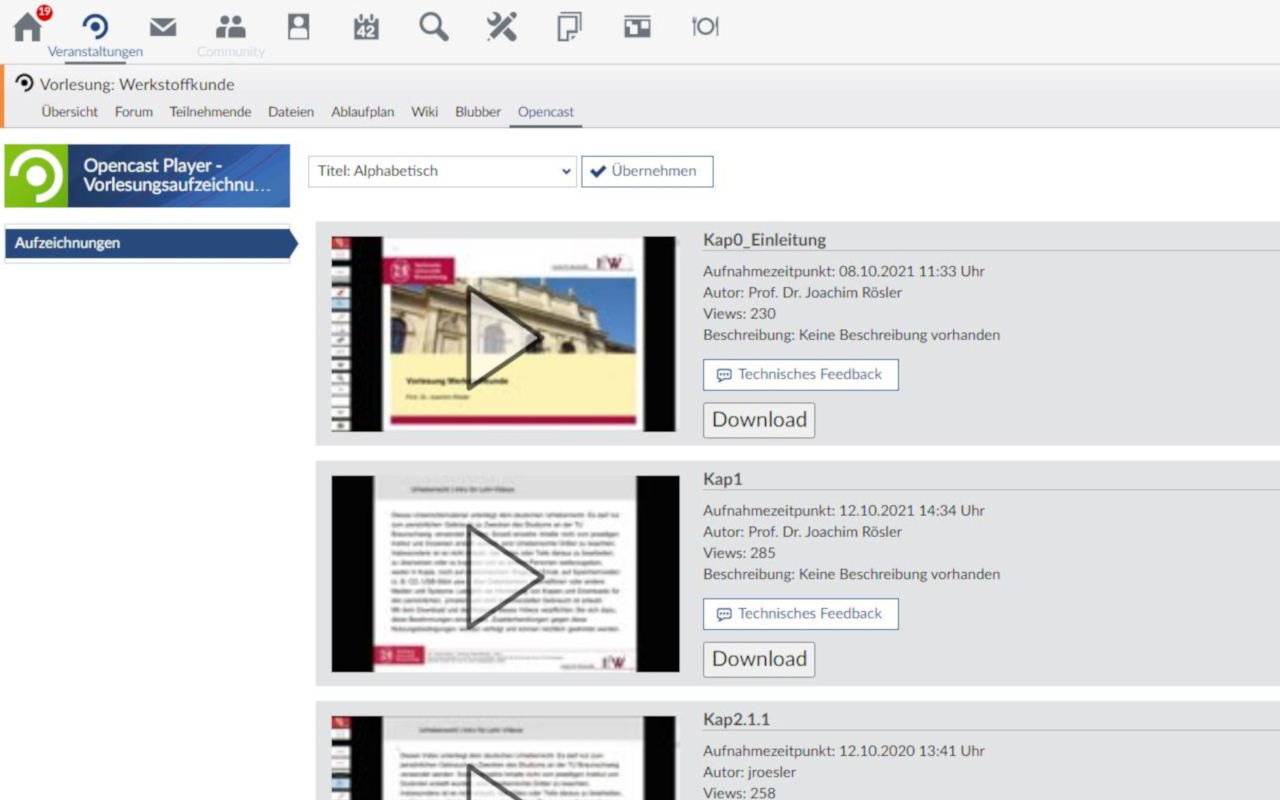Play the Kap0_Einleitung video thumbnail
This screenshot has width=1280, height=800.
[504, 334]
